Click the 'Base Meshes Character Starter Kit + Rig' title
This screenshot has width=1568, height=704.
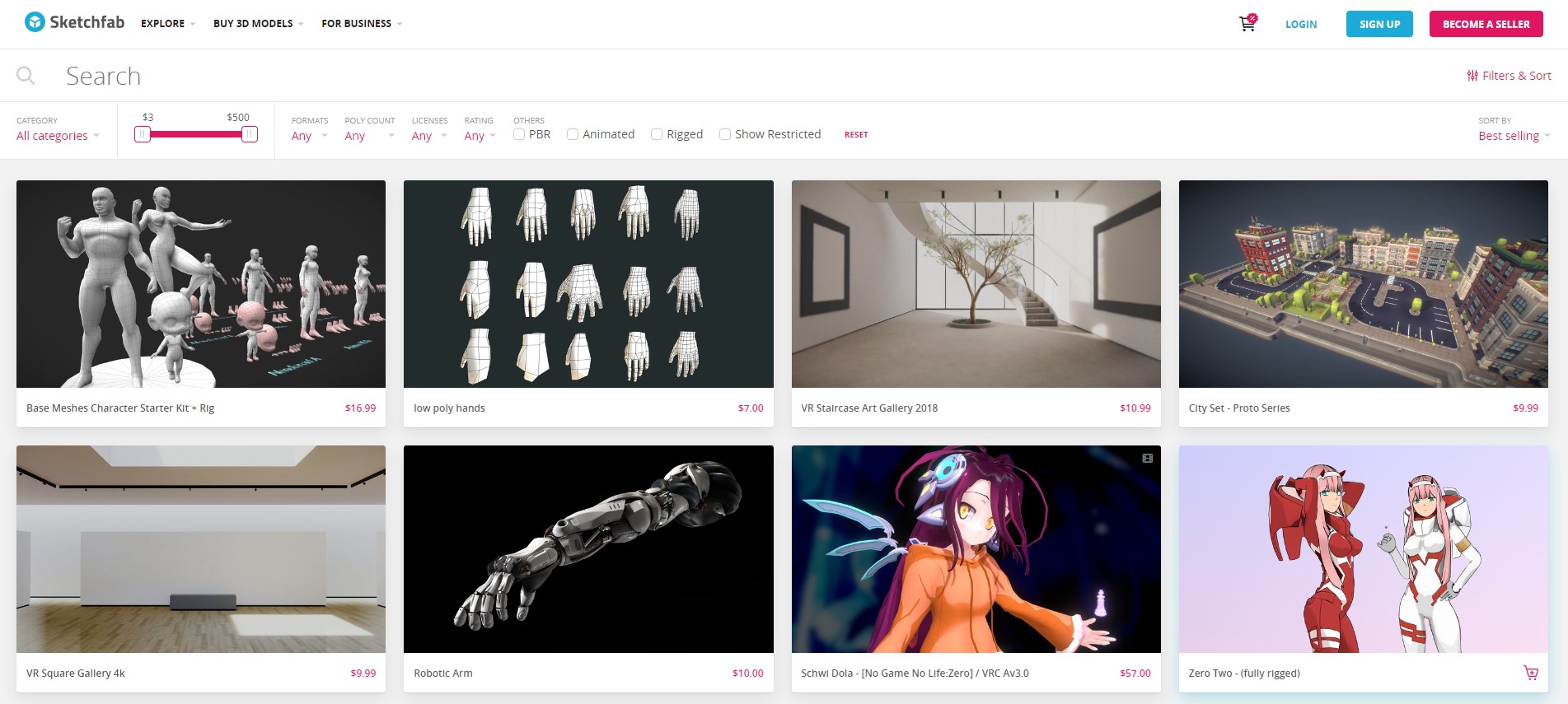(x=120, y=408)
